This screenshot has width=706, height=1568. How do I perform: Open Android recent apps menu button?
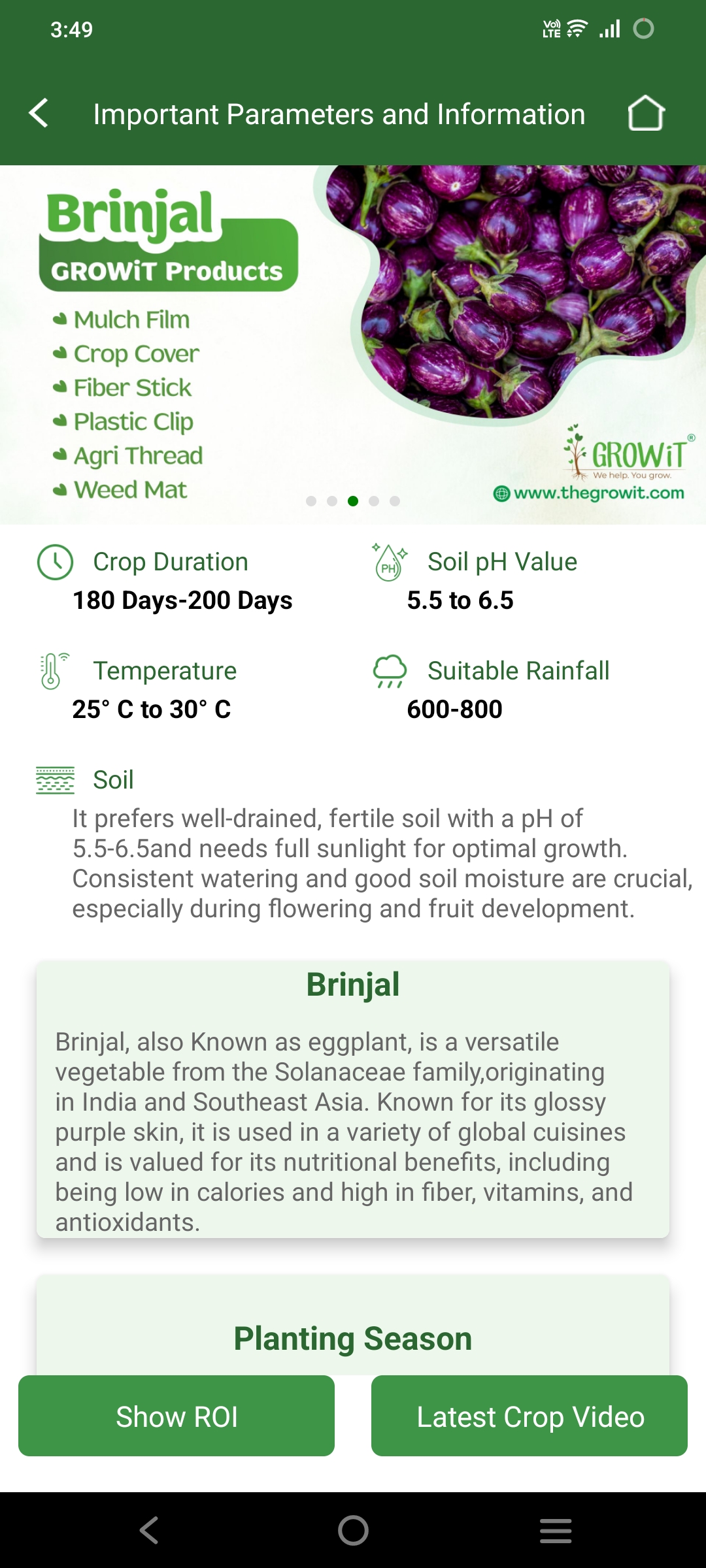click(556, 1530)
